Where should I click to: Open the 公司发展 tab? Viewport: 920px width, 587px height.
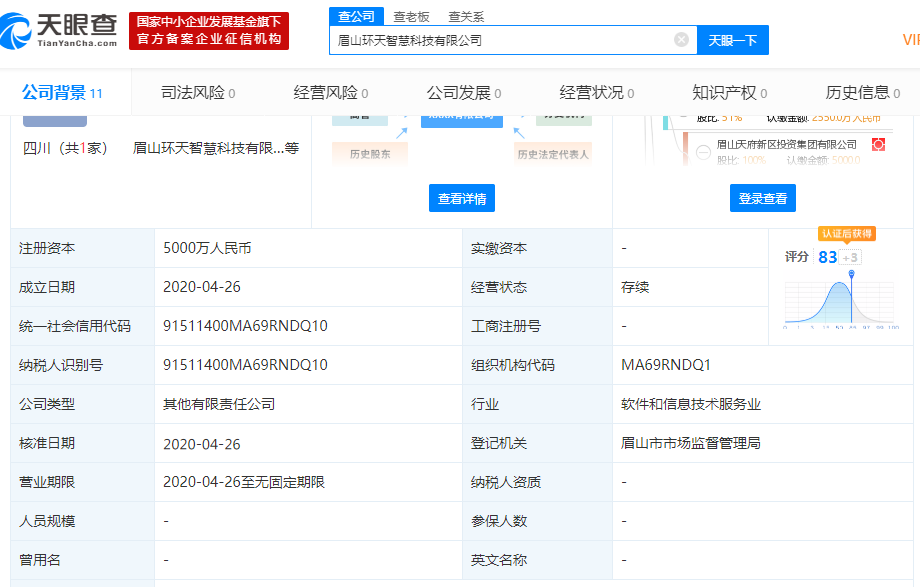[464, 93]
